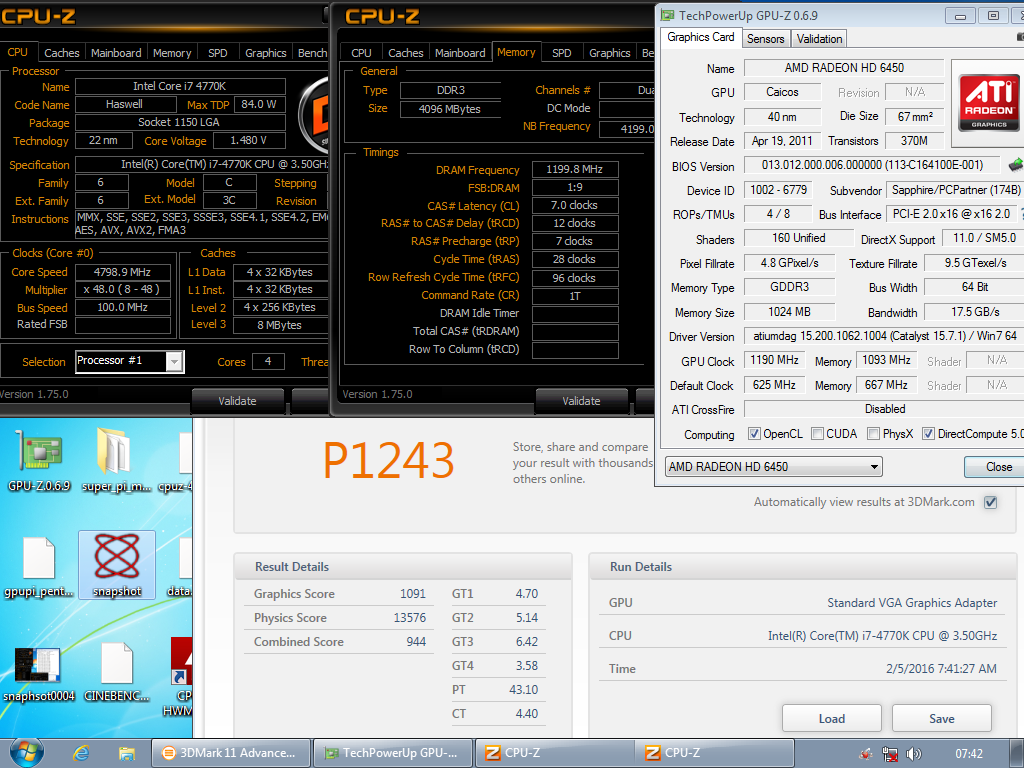This screenshot has width=1024, height=768.
Task: Click the 3DMark 11 Advanced taskbar button
Action: click(x=229, y=753)
